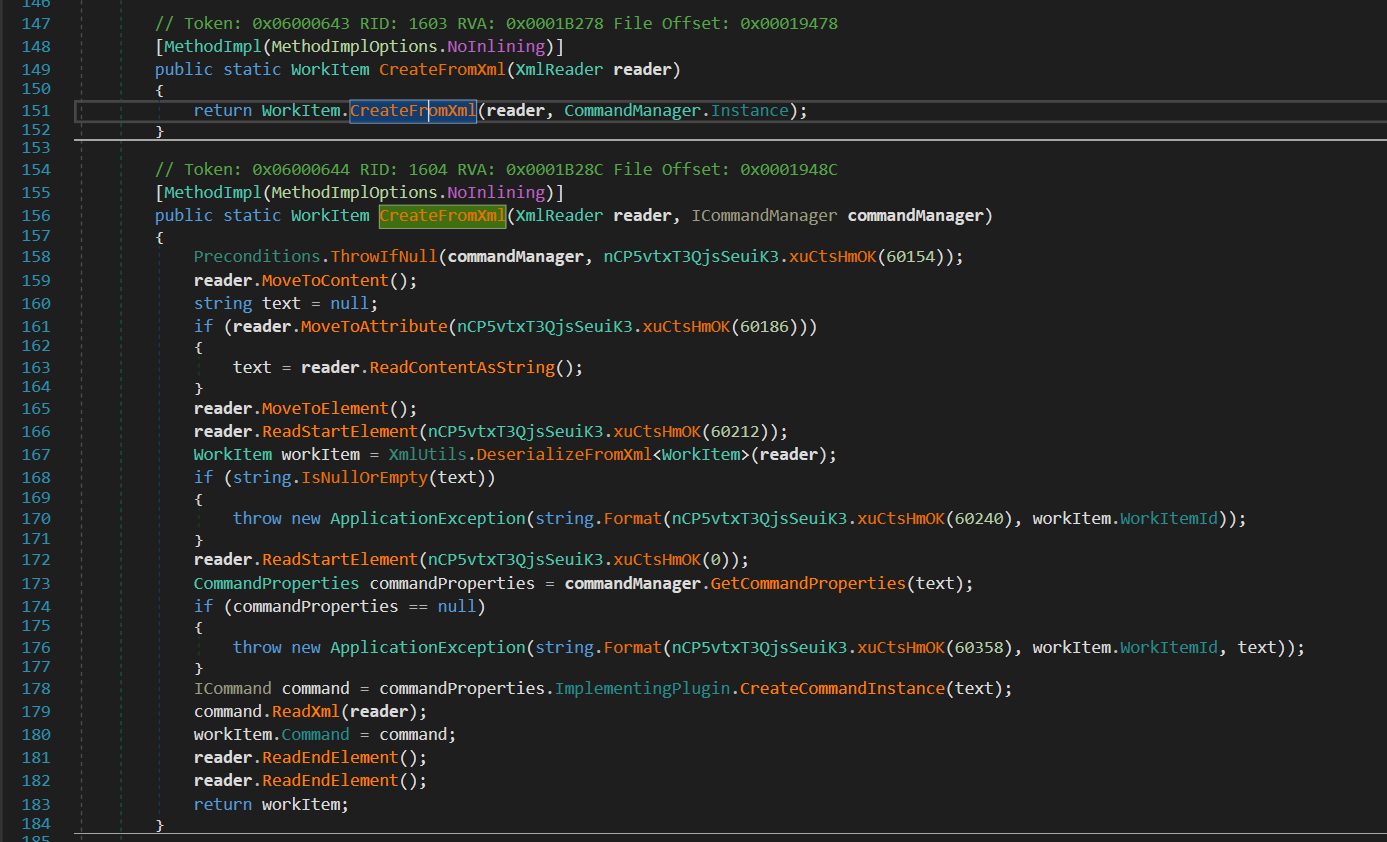
Task: Click the CreateFromXml call on line 151
Action: click(413, 111)
